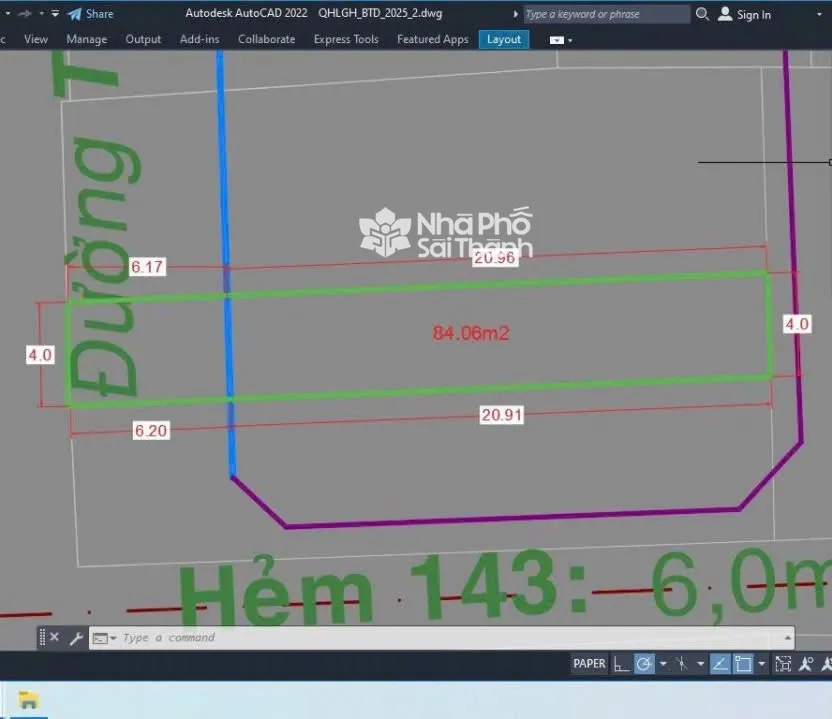This screenshot has height=719, width=832.
Task: Close the command line window
Action: coord(54,637)
